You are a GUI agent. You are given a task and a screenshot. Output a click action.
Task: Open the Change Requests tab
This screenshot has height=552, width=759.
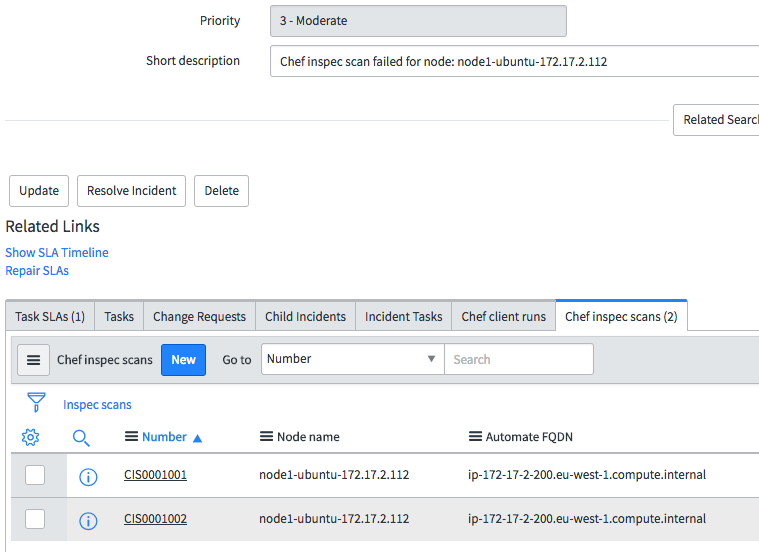[x=199, y=316]
